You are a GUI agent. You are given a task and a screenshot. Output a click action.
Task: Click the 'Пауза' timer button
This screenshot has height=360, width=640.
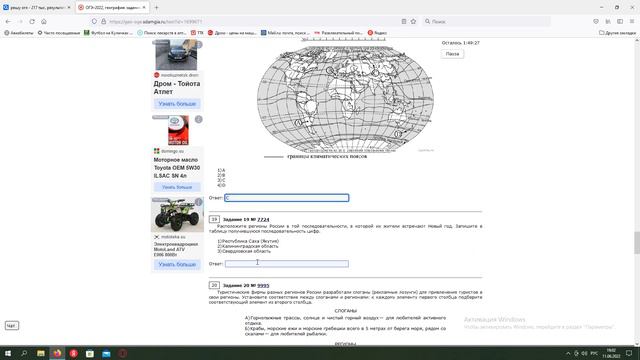452,54
